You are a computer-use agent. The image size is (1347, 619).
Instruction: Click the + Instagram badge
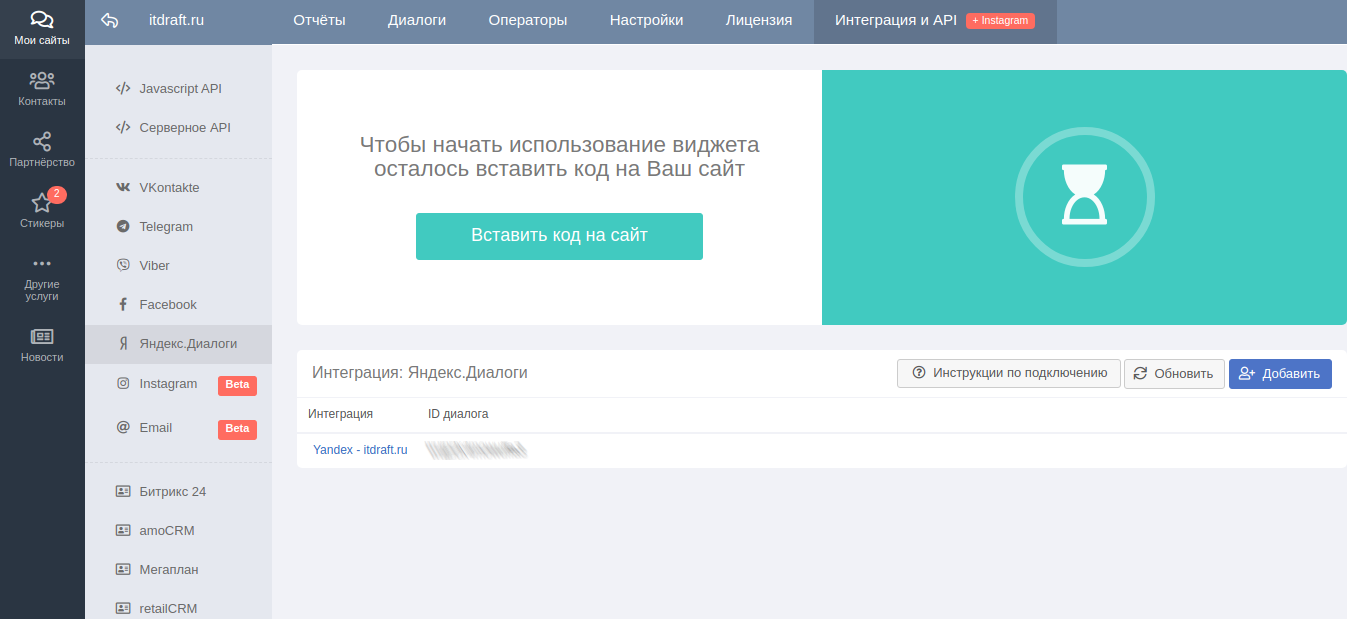(1000, 20)
